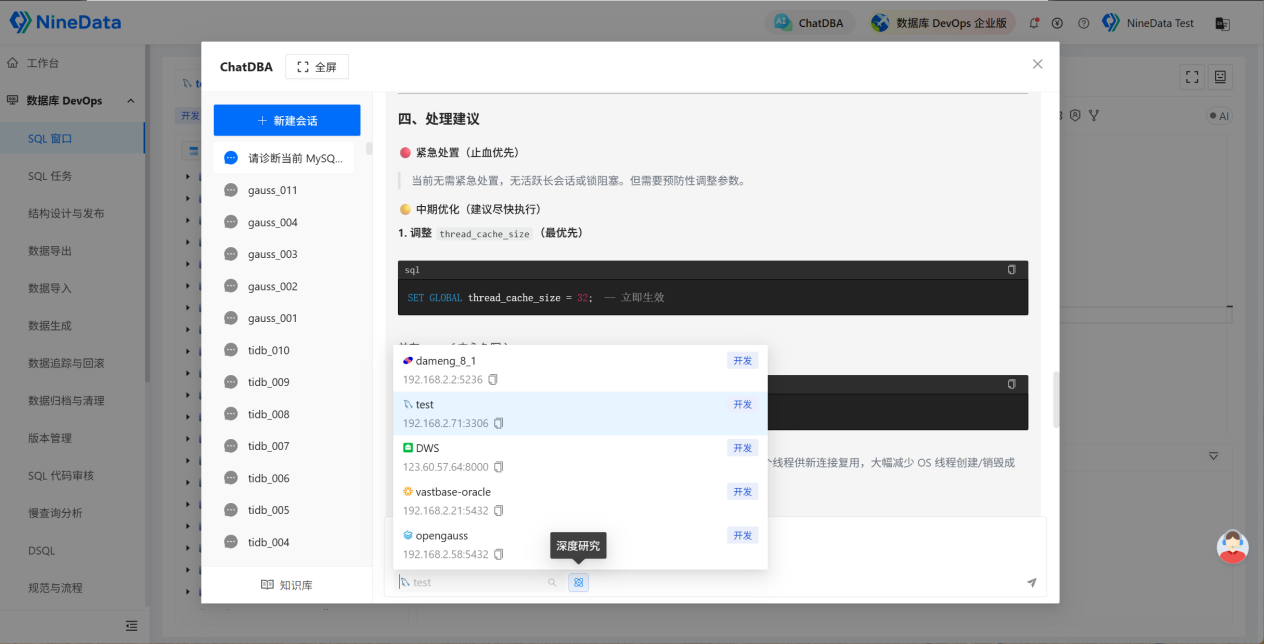Select dameng_8_1 data source
Screen dimensions: 1264x644
[x=580, y=370]
